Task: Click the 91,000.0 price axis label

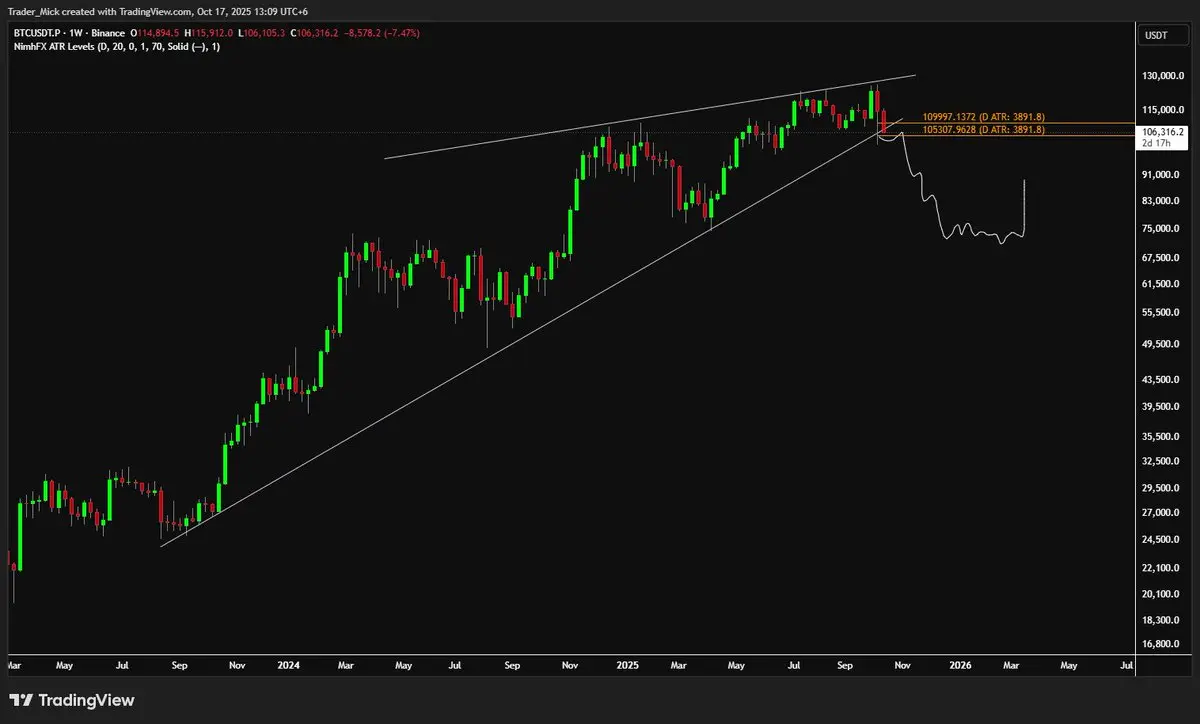Action: tap(1162, 175)
